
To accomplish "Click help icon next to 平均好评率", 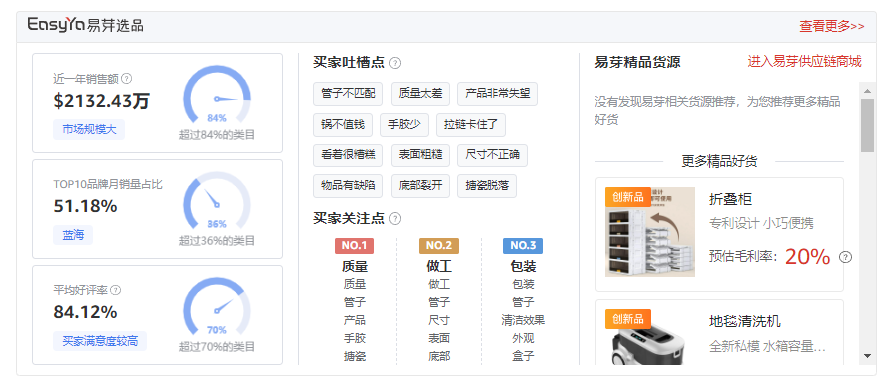I will click(x=115, y=290).
